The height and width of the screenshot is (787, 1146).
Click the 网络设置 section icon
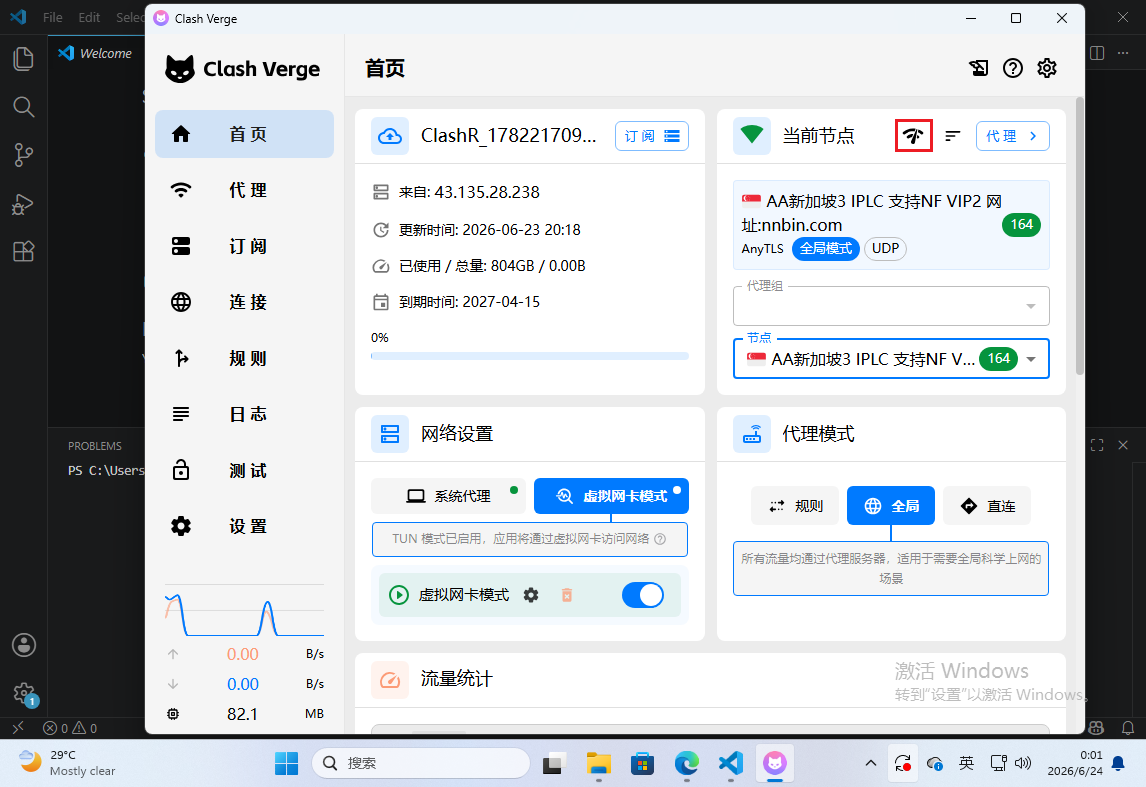(x=390, y=434)
